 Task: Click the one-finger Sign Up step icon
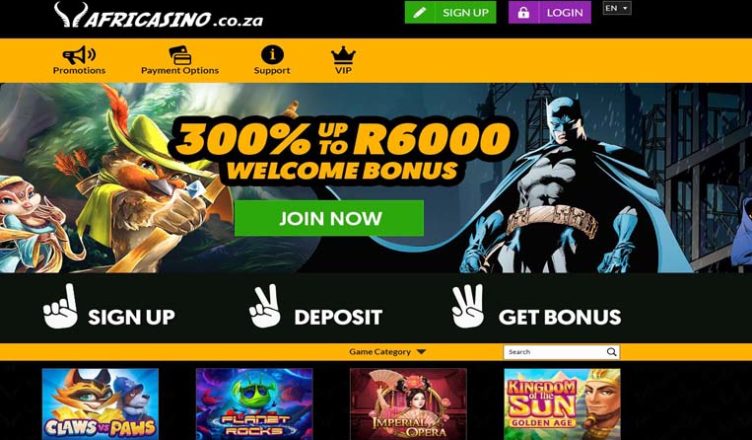point(60,307)
